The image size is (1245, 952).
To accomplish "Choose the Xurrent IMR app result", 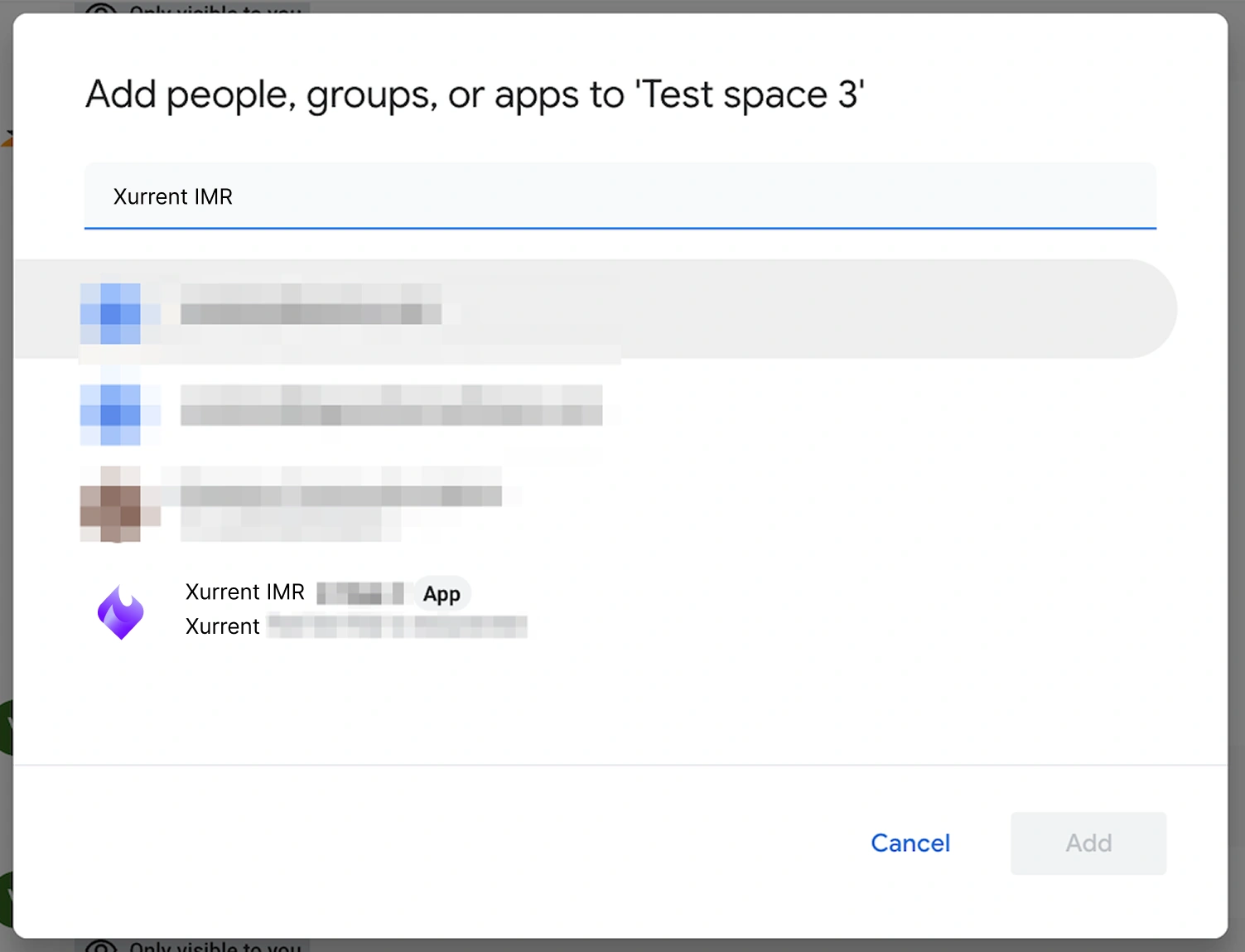I will pyautogui.click(x=595, y=611).
